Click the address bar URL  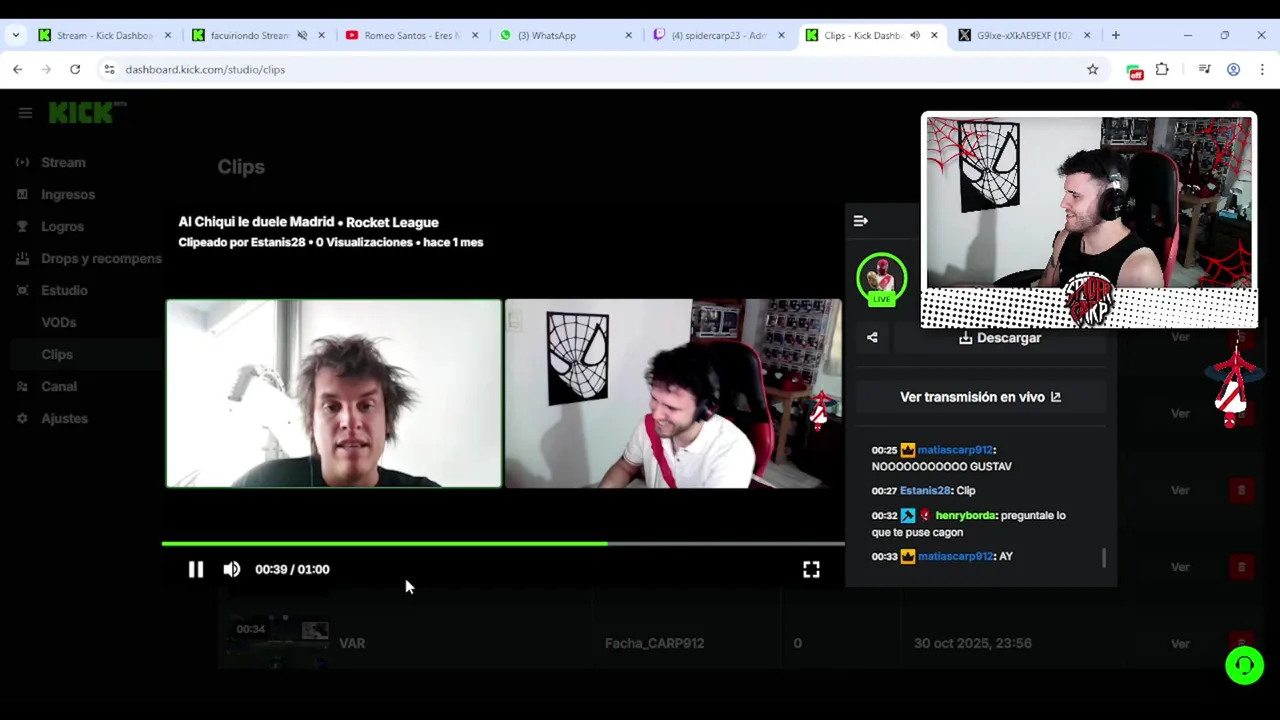click(x=205, y=70)
